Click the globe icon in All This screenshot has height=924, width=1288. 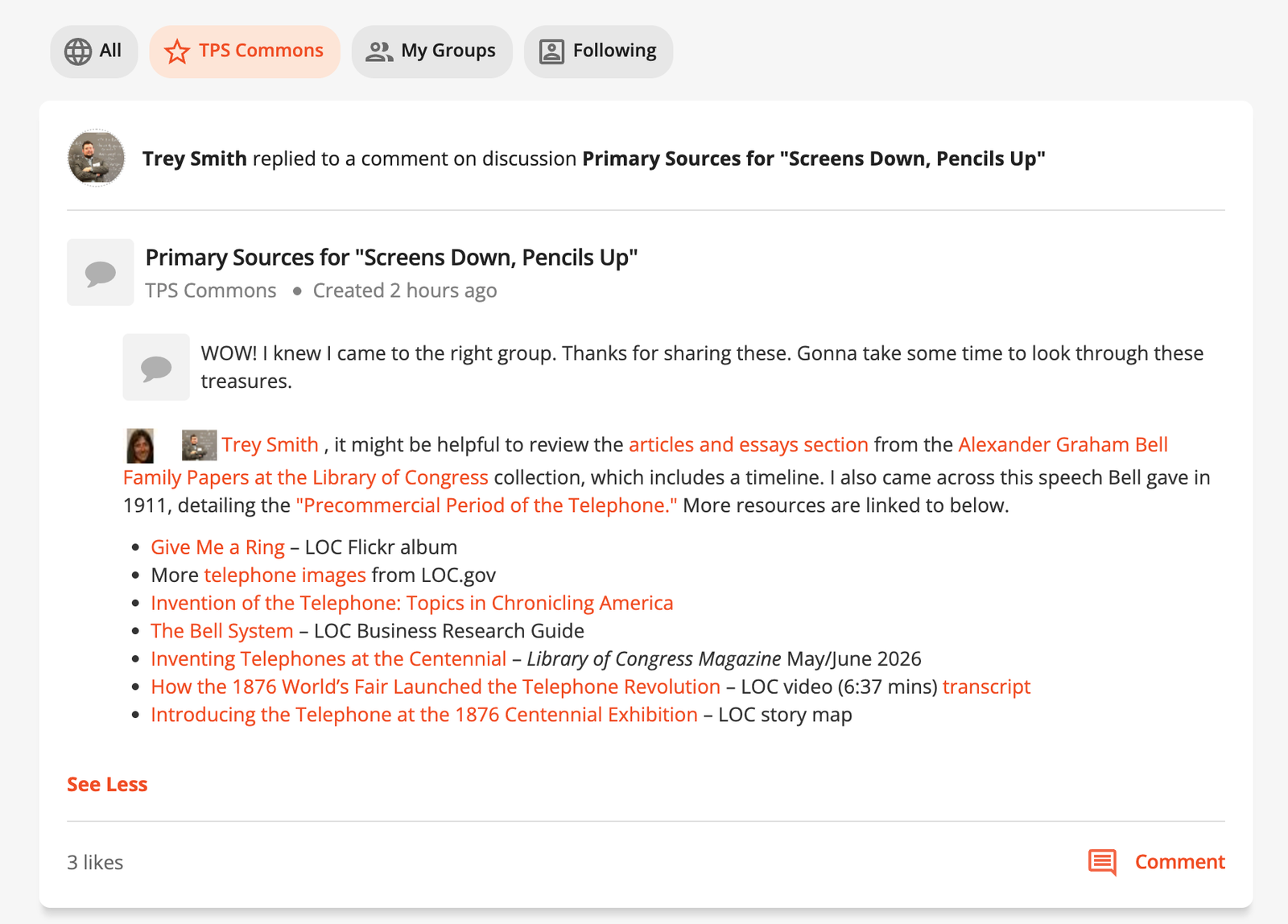click(x=78, y=52)
